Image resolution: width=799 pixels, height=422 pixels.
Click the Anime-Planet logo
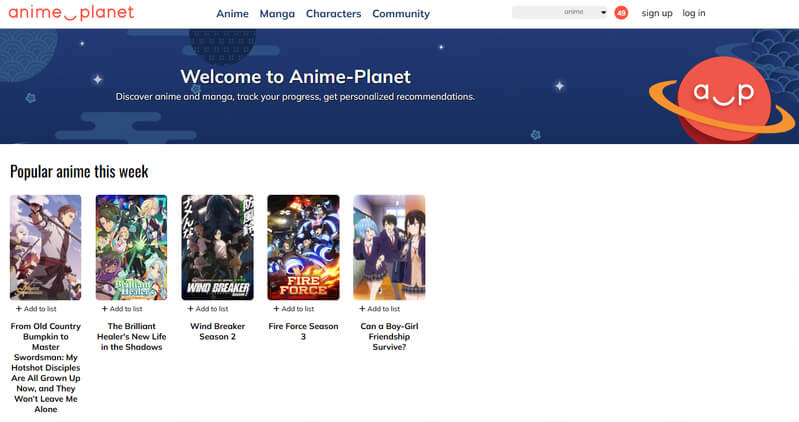point(71,13)
